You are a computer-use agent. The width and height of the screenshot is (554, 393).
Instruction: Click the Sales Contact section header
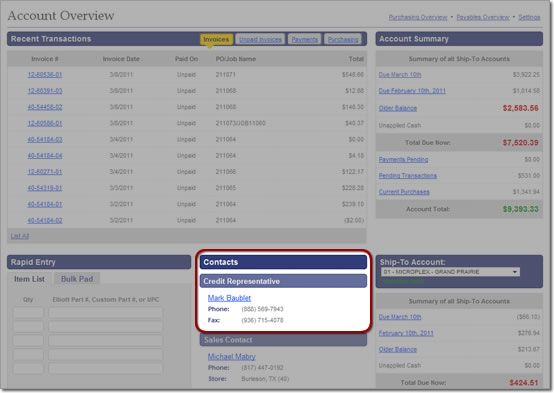283,340
